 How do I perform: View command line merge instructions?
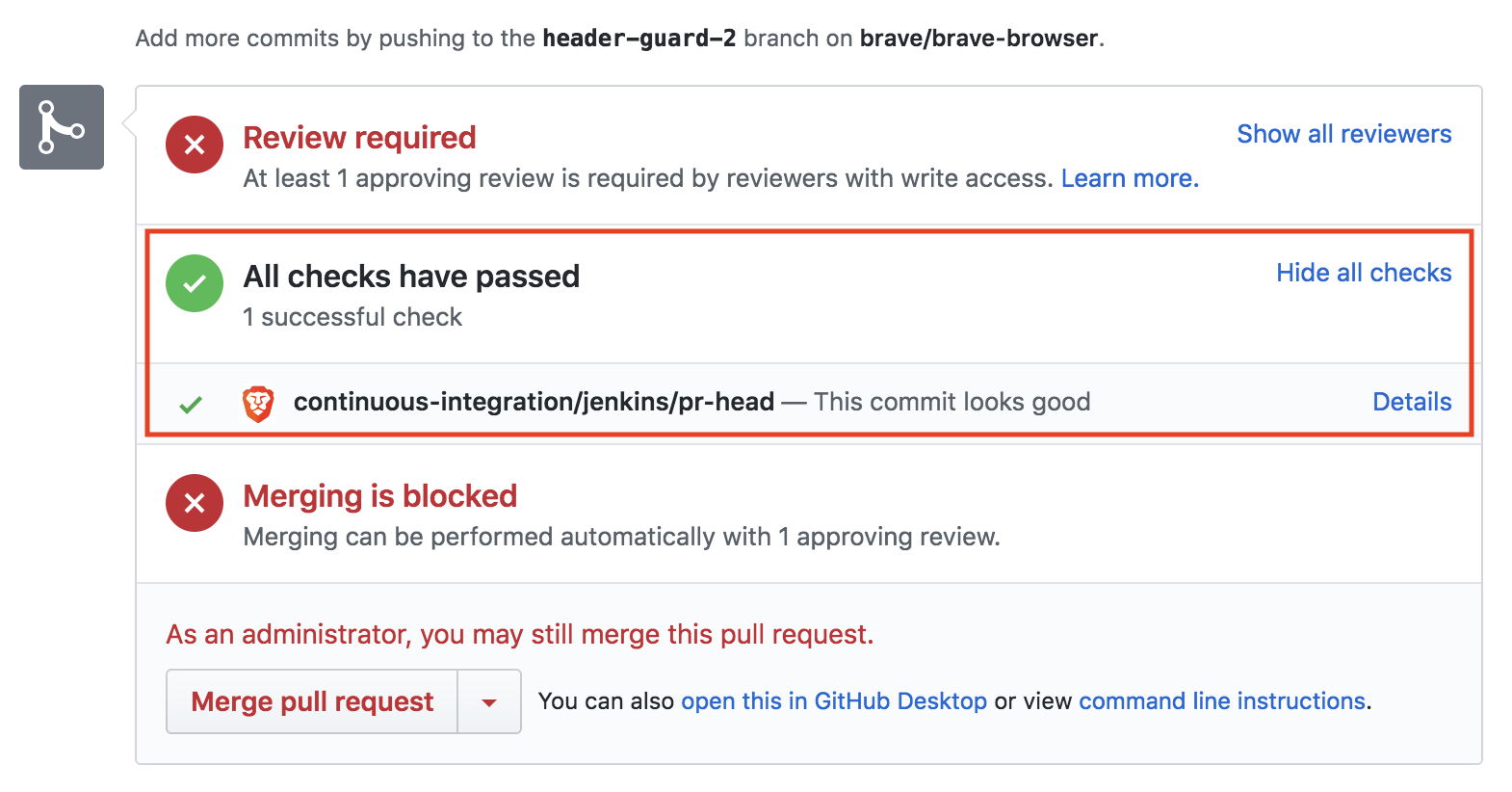(1221, 700)
